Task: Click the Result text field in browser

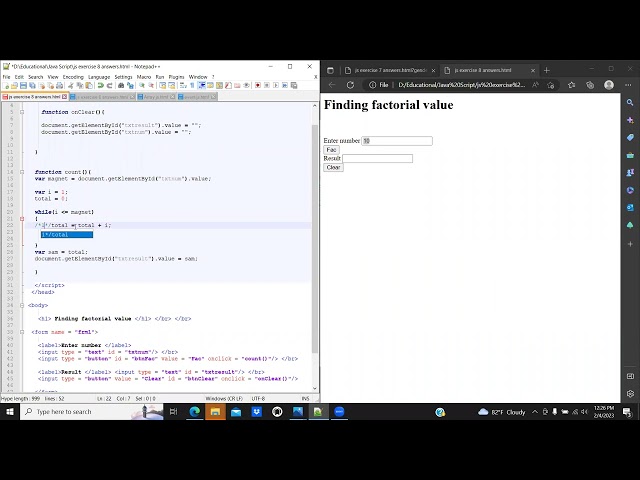Action: click(378, 158)
